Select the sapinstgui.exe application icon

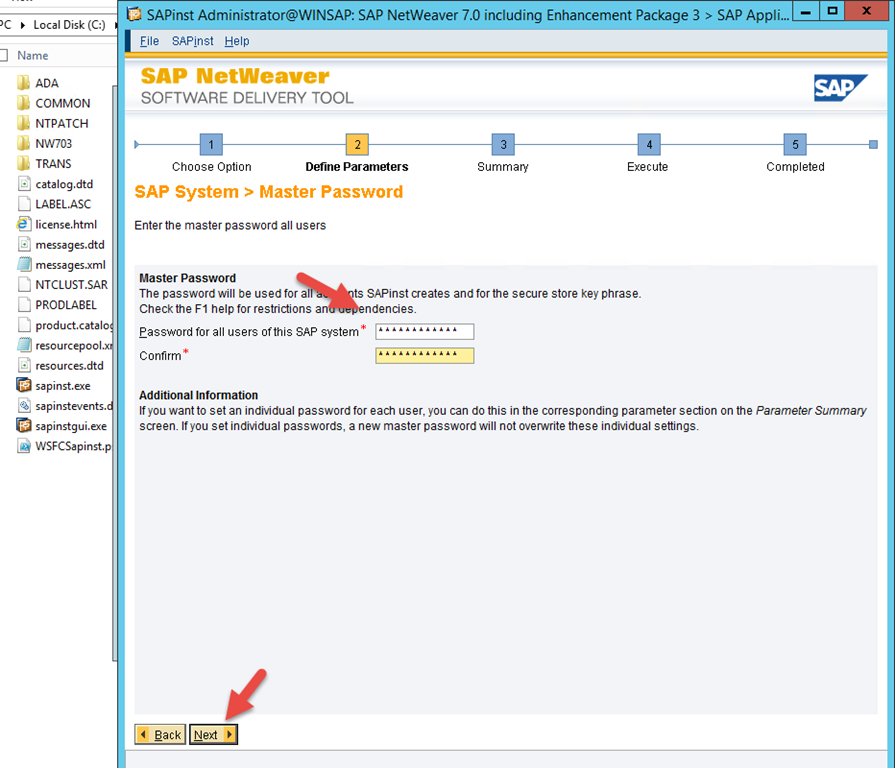[x=24, y=426]
